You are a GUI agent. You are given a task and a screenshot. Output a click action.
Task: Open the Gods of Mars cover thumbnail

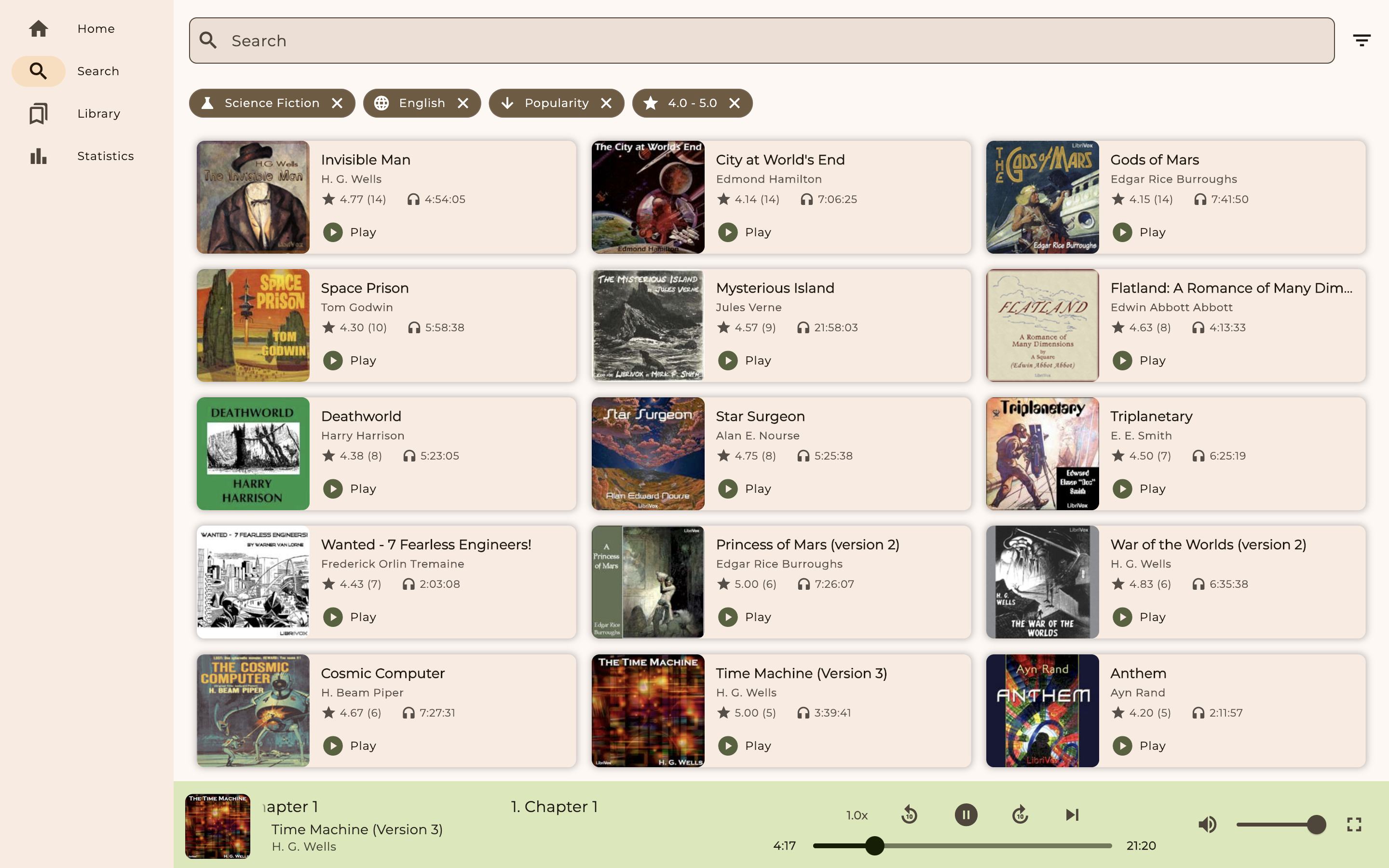[x=1042, y=197]
